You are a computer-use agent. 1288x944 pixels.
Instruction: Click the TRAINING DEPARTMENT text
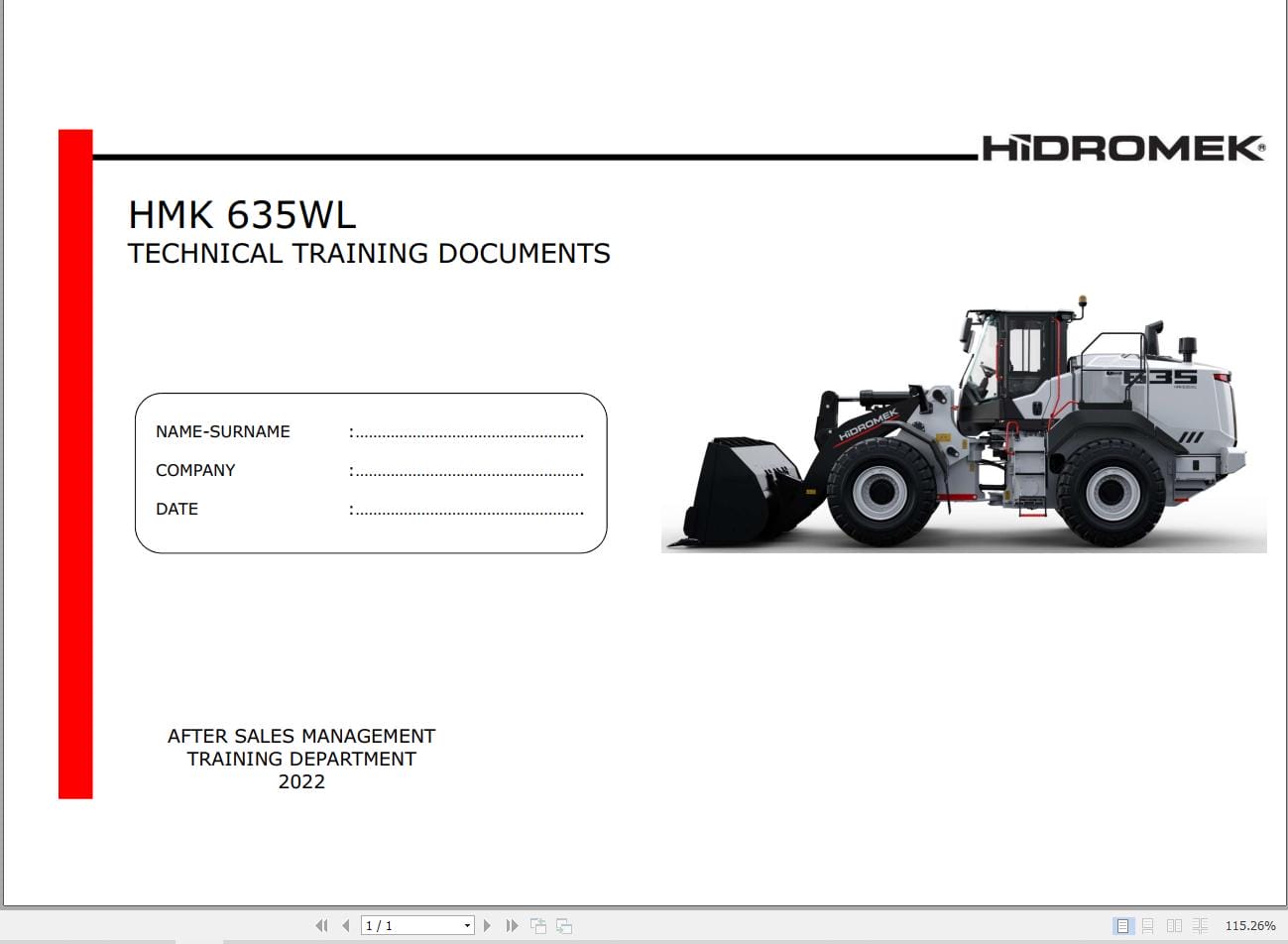point(301,759)
